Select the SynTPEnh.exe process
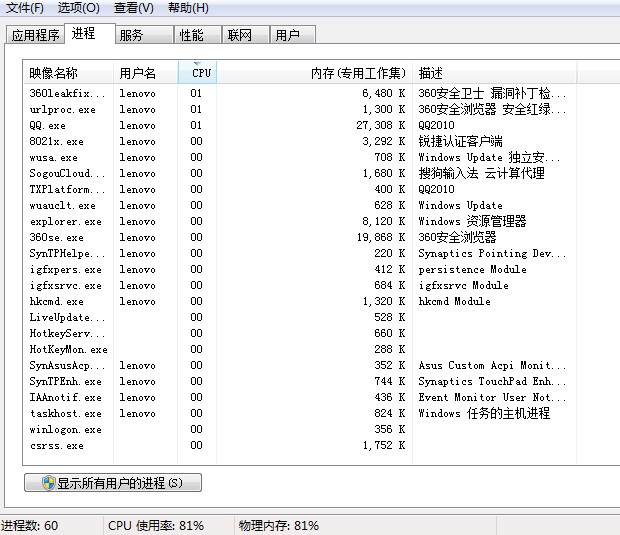 point(299,382)
